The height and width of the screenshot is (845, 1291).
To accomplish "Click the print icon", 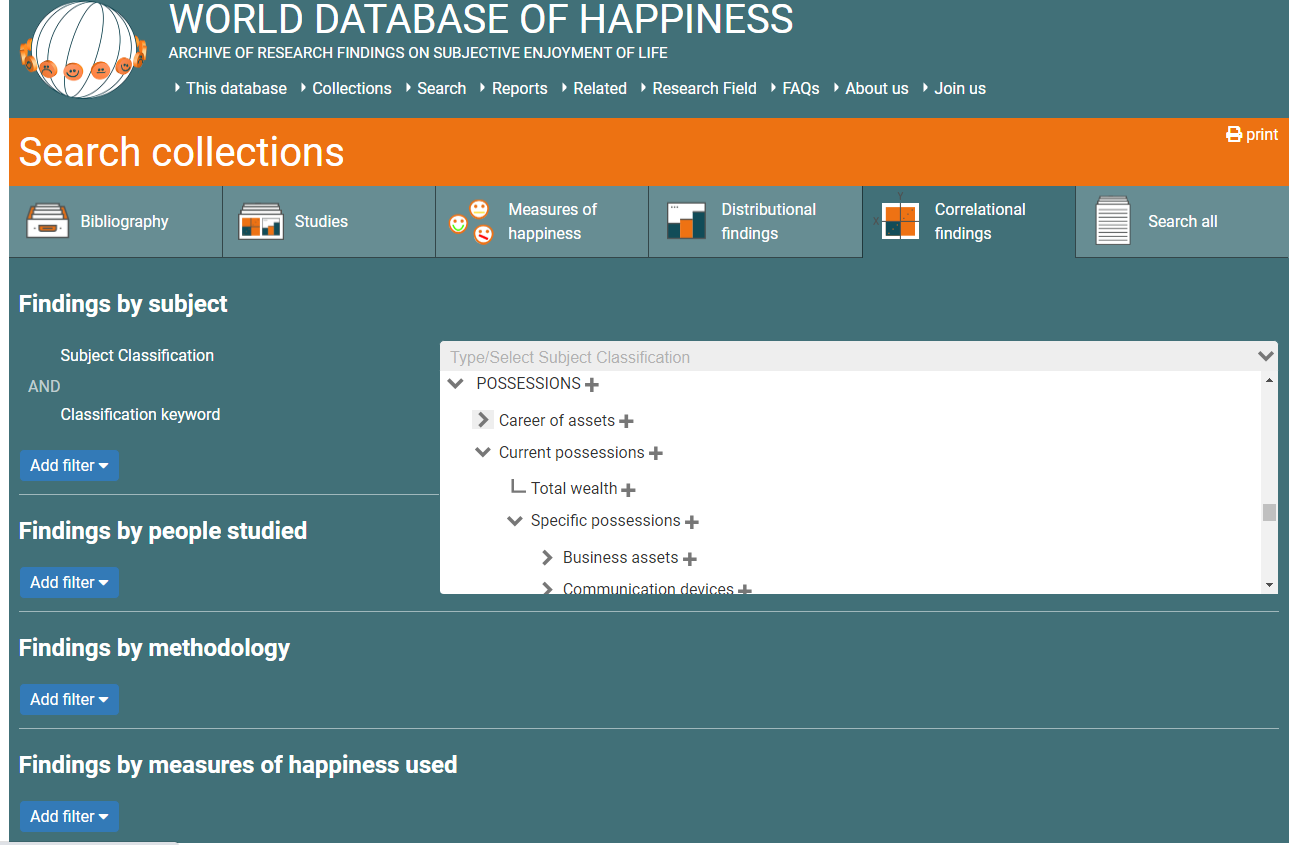I will pos(1234,135).
